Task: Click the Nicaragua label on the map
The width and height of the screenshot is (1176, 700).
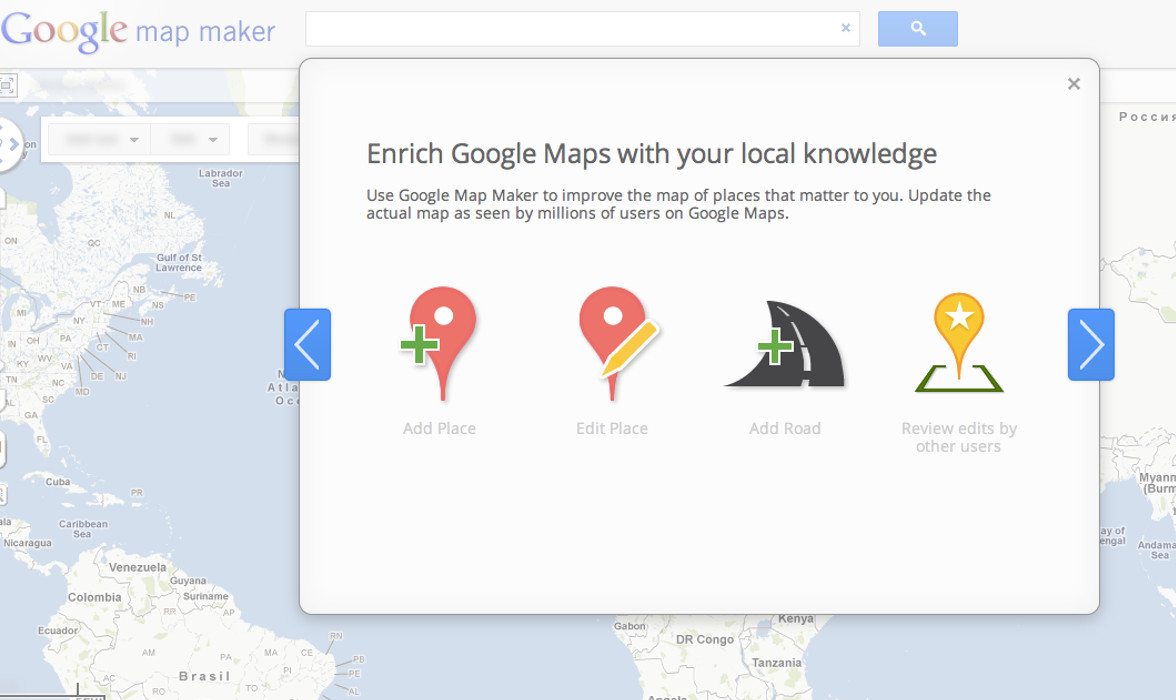Action: [28, 542]
